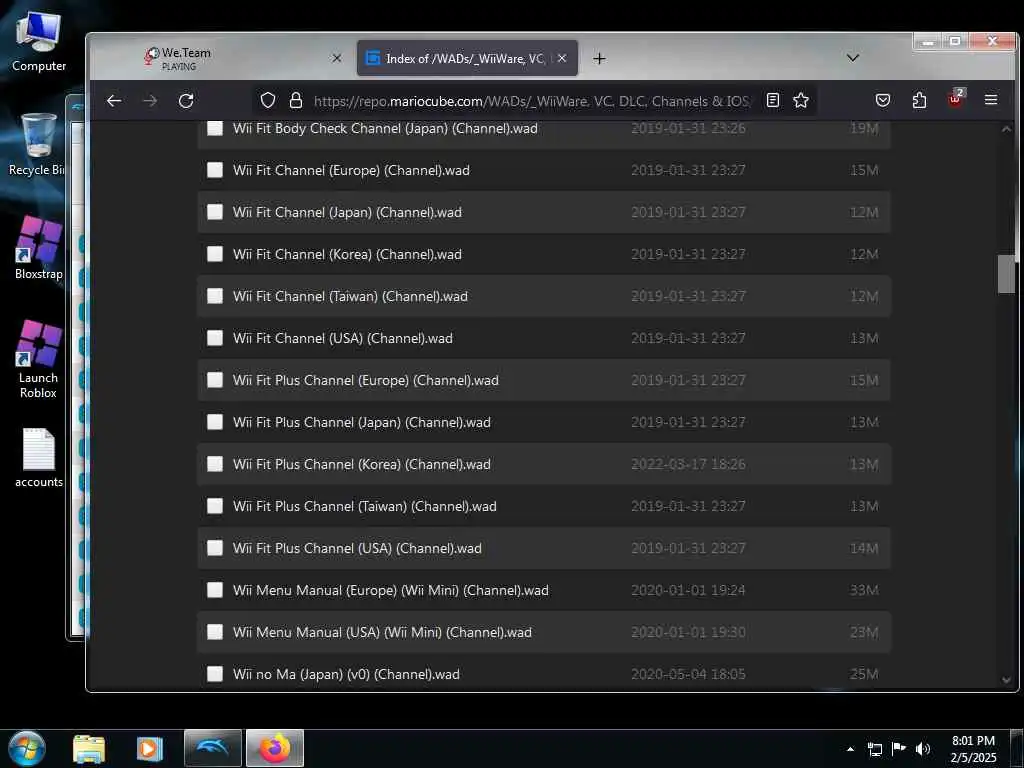This screenshot has height=768, width=1024.
Task: Open Wii no Ma (Japan) v0 wad
Action: coord(346,674)
